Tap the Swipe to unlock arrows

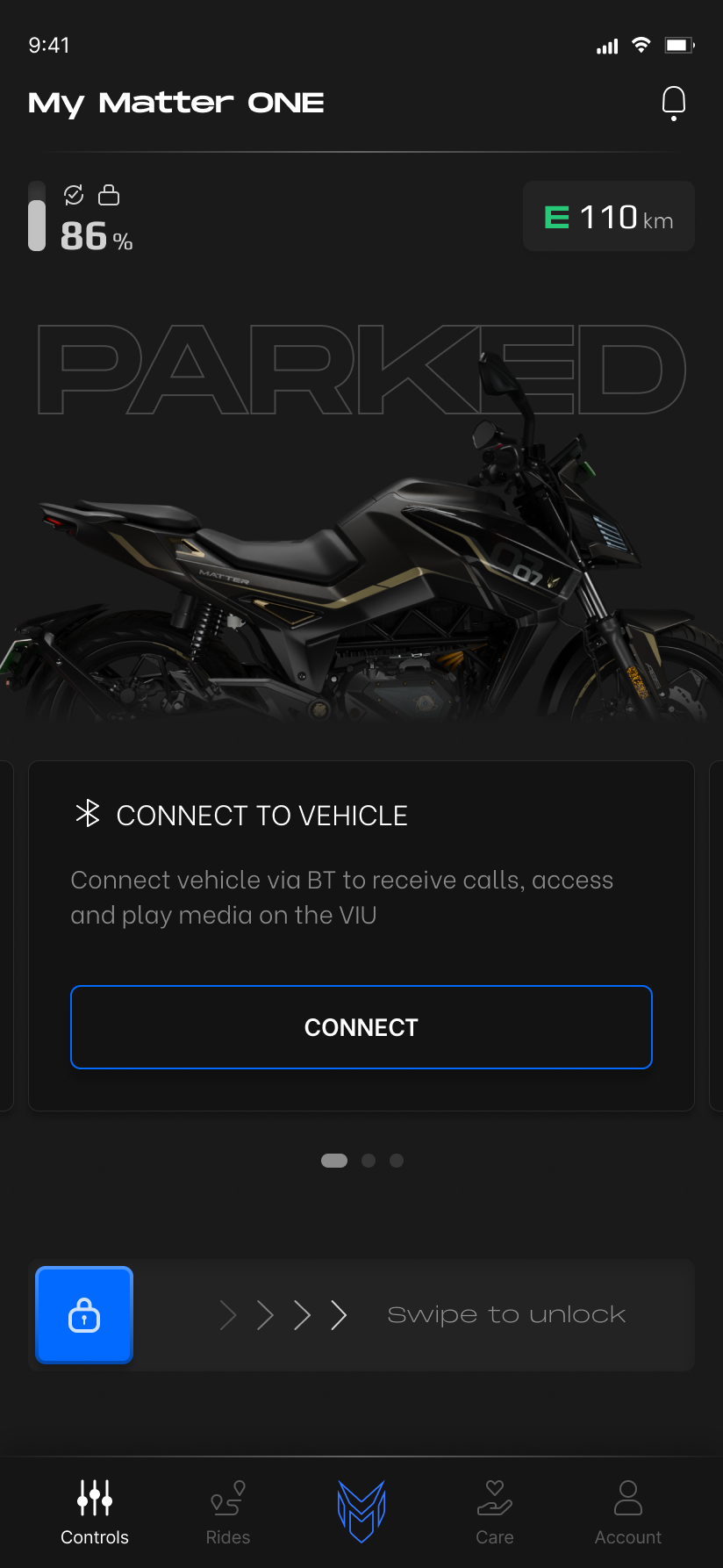coord(283,1315)
